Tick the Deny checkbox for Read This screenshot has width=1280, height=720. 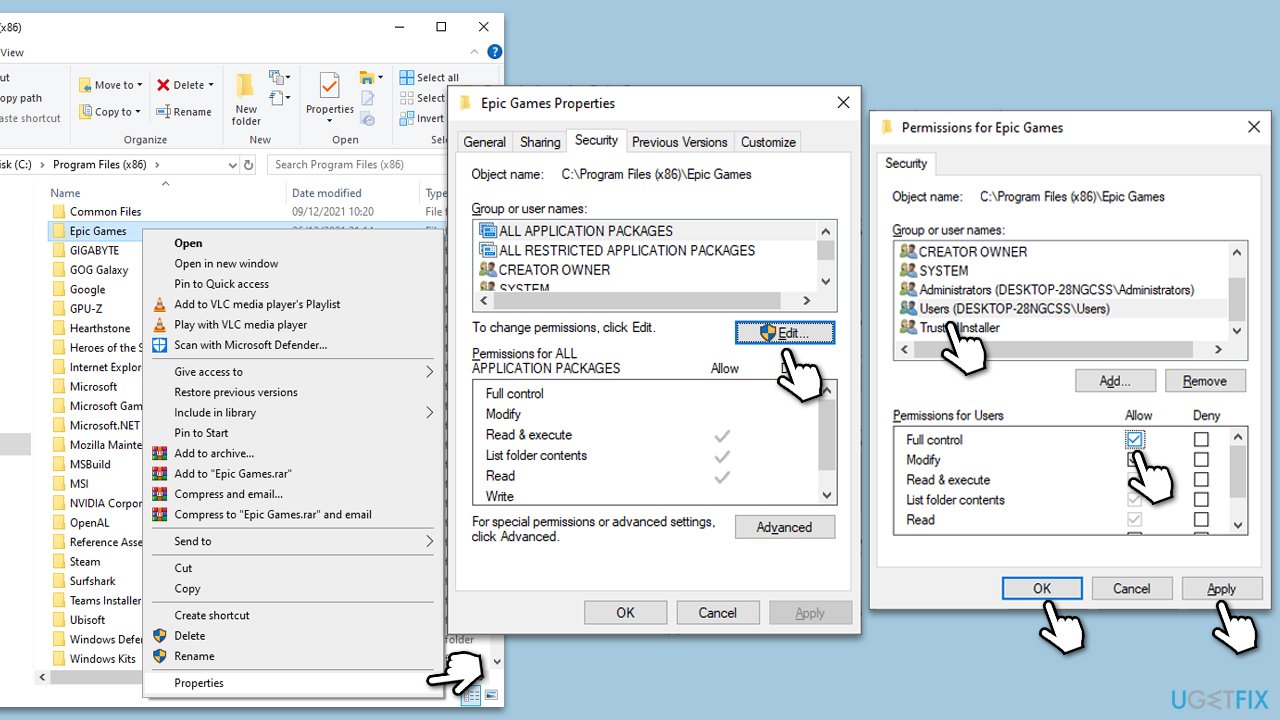[x=1201, y=520]
